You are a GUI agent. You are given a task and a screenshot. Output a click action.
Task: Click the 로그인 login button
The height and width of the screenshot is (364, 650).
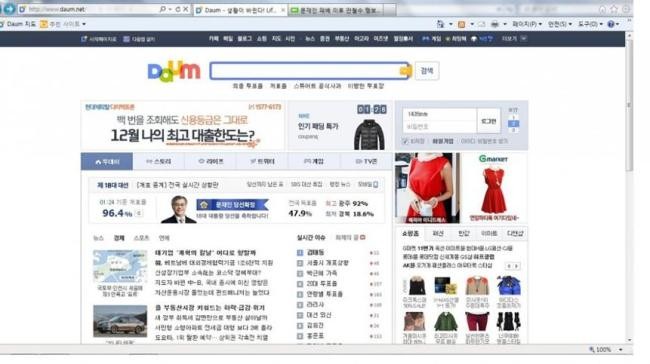coord(489,121)
